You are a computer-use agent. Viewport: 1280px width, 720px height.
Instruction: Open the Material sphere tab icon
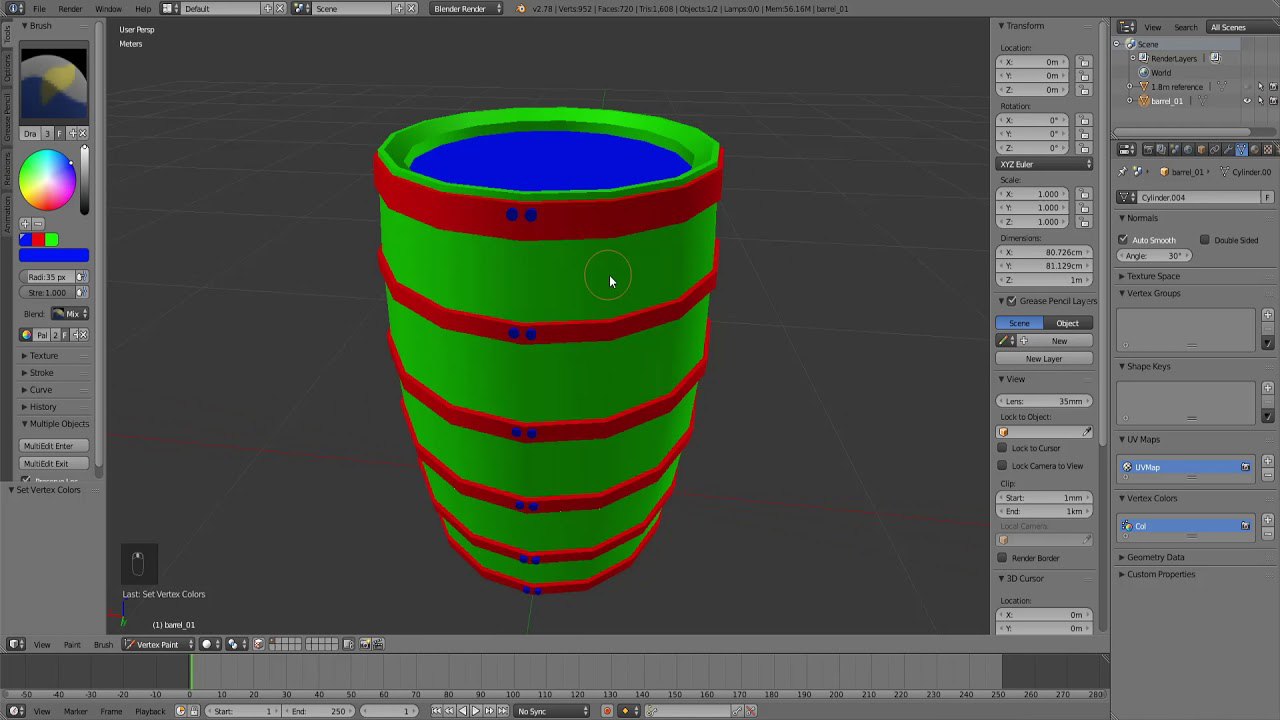(1255, 150)
